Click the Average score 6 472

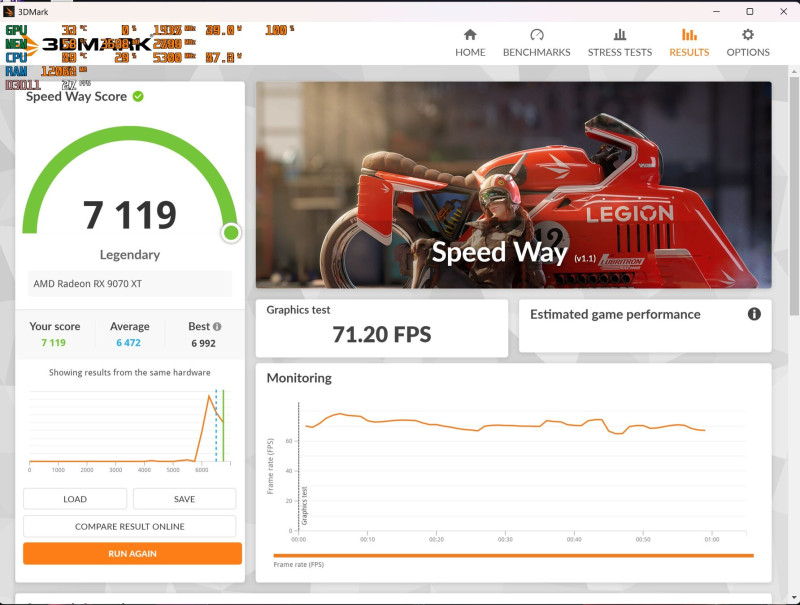(x=129, y=343)
